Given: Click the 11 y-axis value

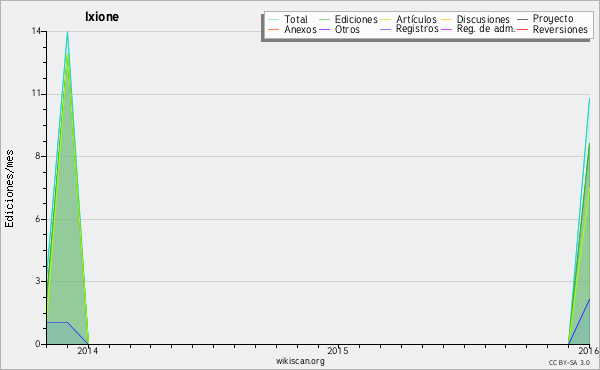Looking at the screenshot, I should tap(36, 93).
